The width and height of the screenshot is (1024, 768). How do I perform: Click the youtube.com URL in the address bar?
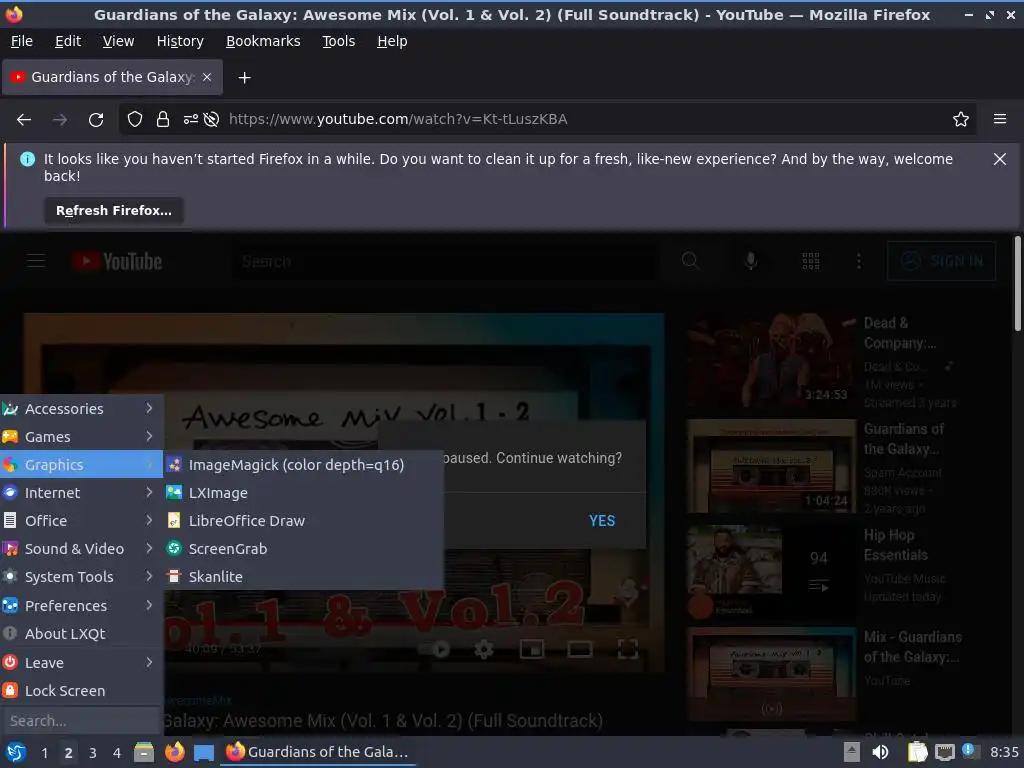[398, 120]
